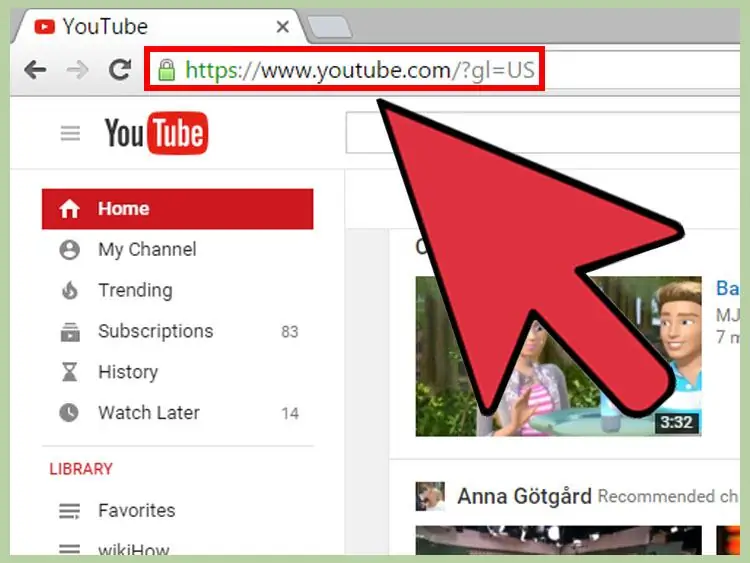
Task: Toggle the hamburger guide menu icon
Action: pos(70,133)
